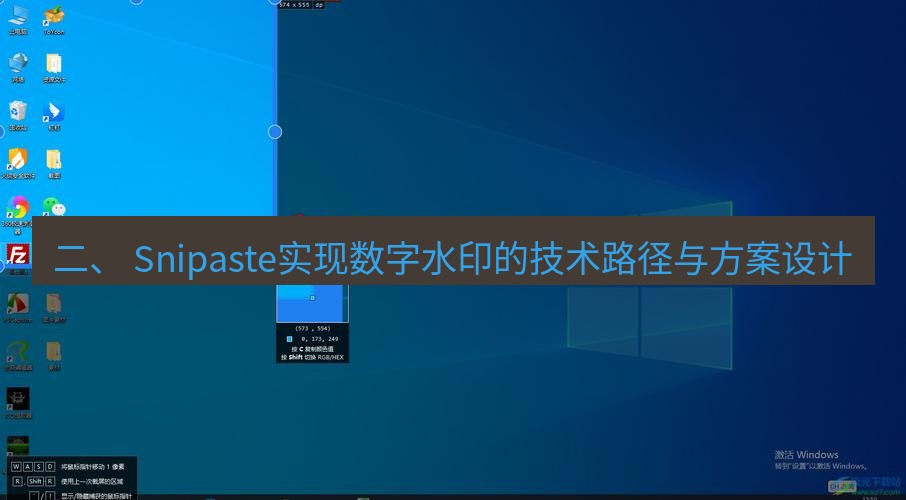Open the dimmed folder beside green R icon
Viewport: 906px width, 500px height.
click(54, 355)
